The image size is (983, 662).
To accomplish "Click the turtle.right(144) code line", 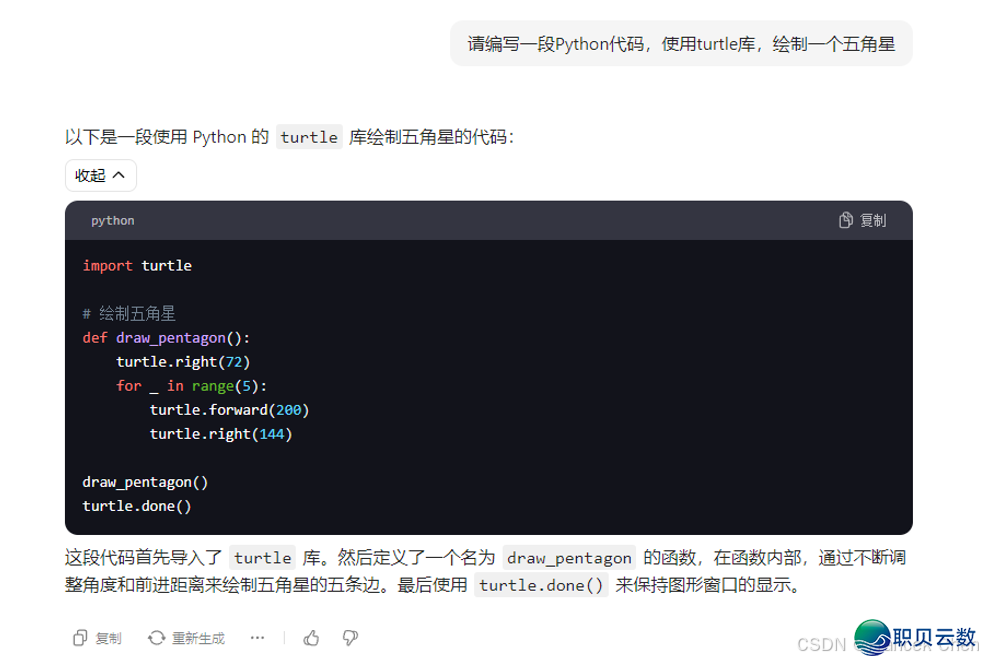I will (x=220, y=434).
